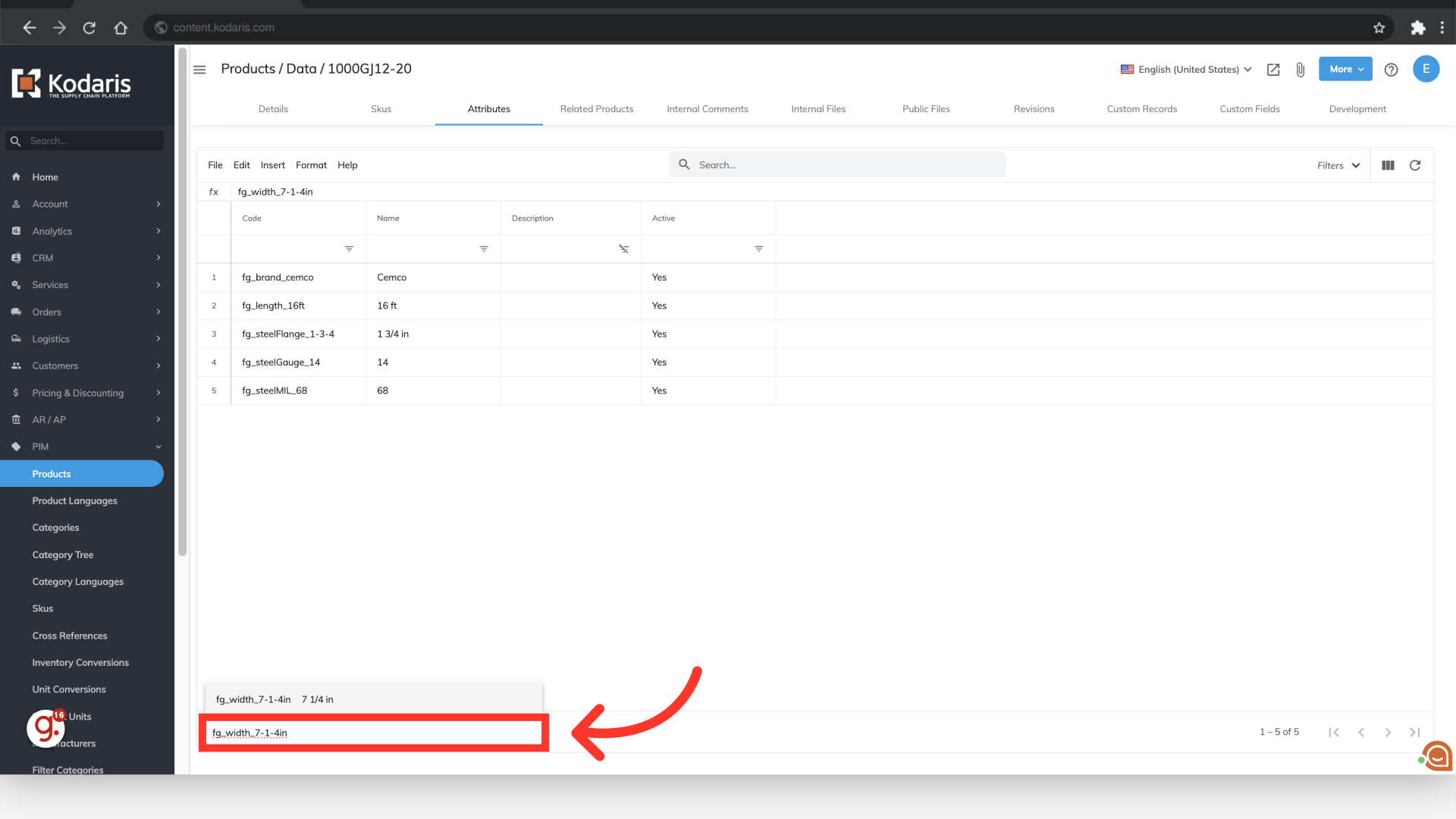
Task: Click the Description column filter icon
Action: [x=623, y=249]
